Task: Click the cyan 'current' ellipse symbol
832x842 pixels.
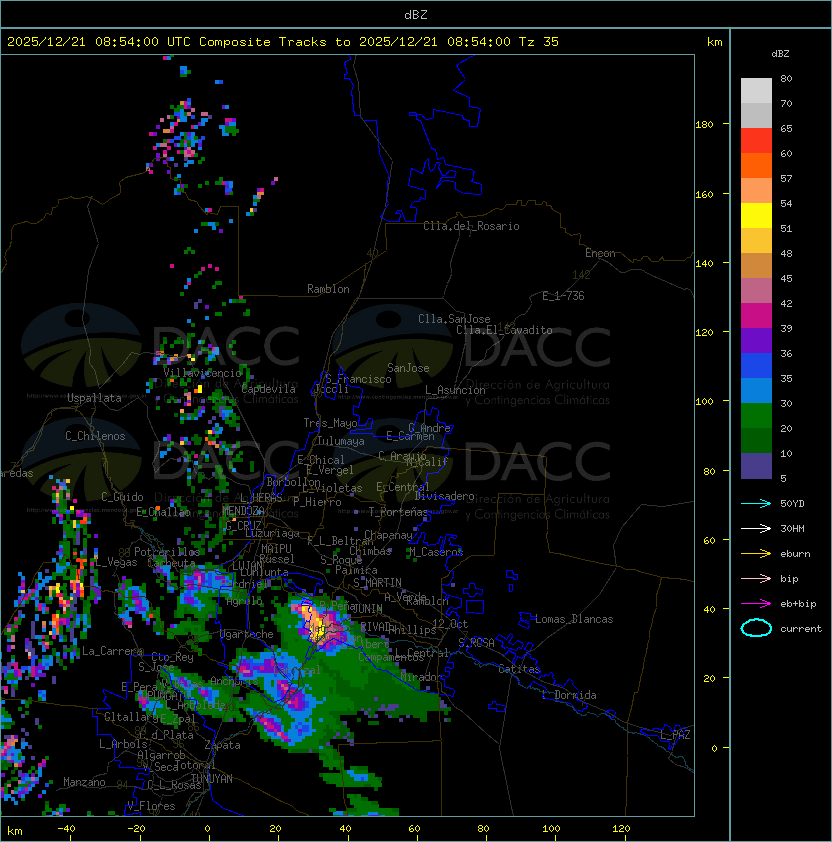Action: pyautogui.click(x=756, y=628)
